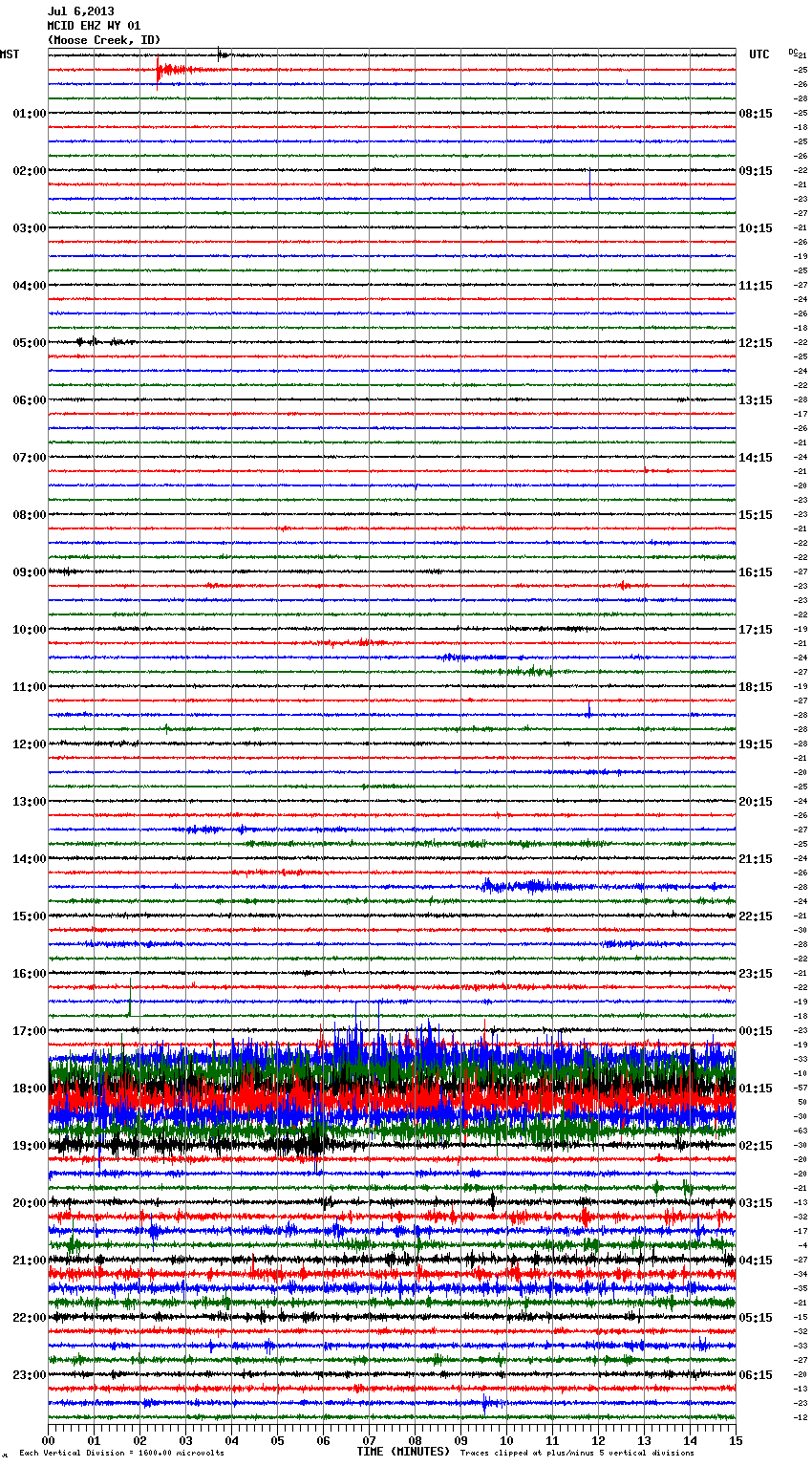Screen dimensions: 812x1466
Task: Click the '00:15' UTC time label
Action: [756, 1031]
